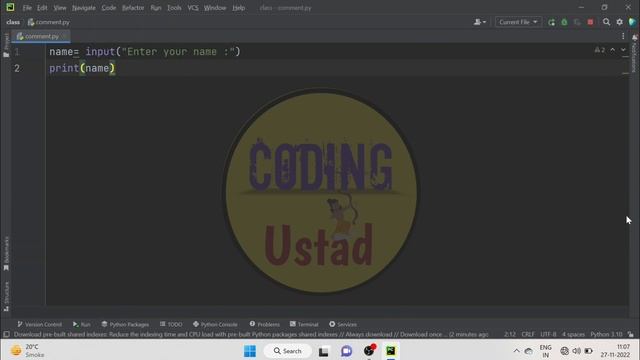Open the user account dropdown
Screen dimensions: 640x360
pyautogui.click(x=480, y=22)
